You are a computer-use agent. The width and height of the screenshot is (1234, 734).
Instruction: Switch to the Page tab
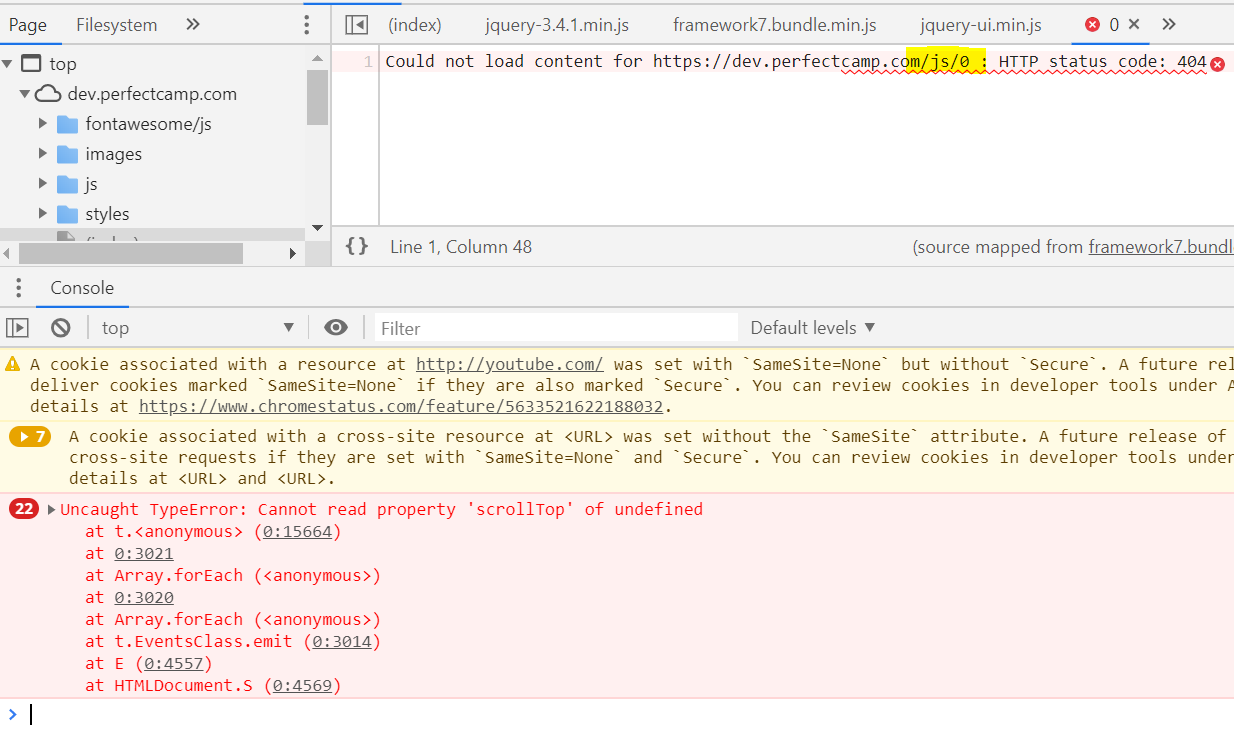click(28, 25)
